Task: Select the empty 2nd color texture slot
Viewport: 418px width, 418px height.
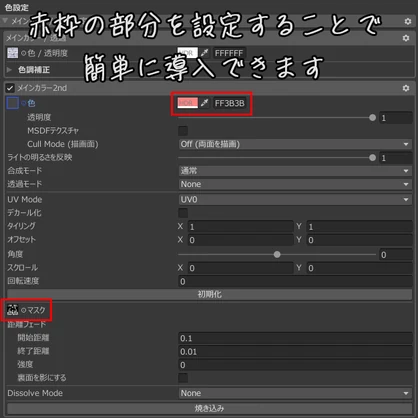Action: [13, 103]
